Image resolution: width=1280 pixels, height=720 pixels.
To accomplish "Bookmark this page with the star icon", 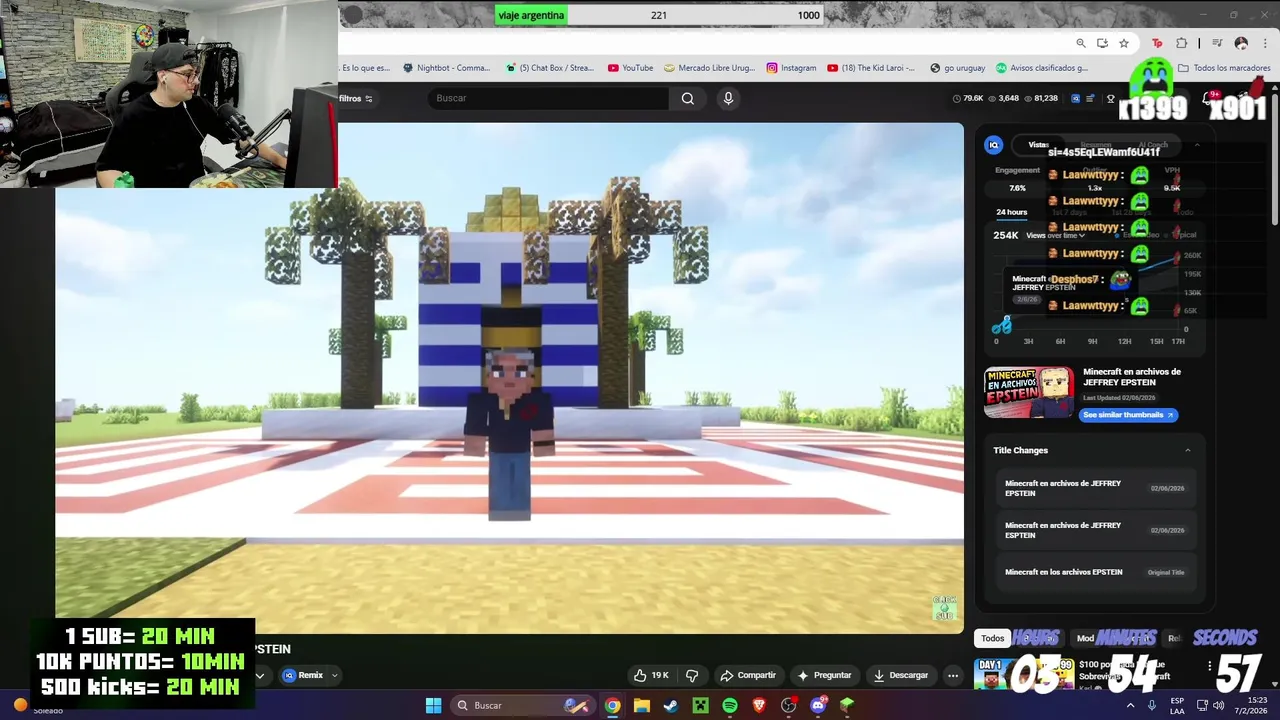I will pos(1124,43).
